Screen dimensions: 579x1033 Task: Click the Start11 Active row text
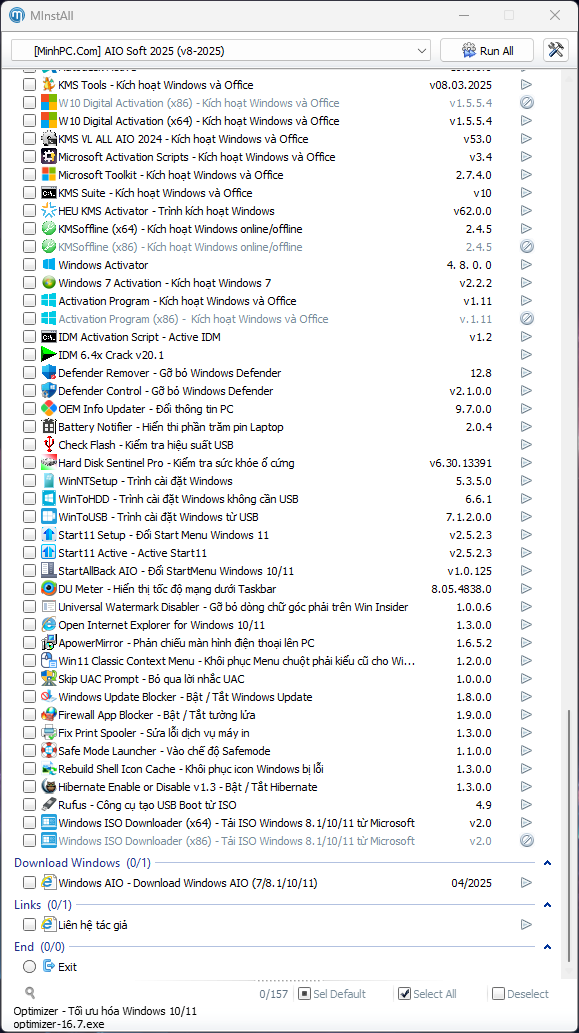point(132,553)
